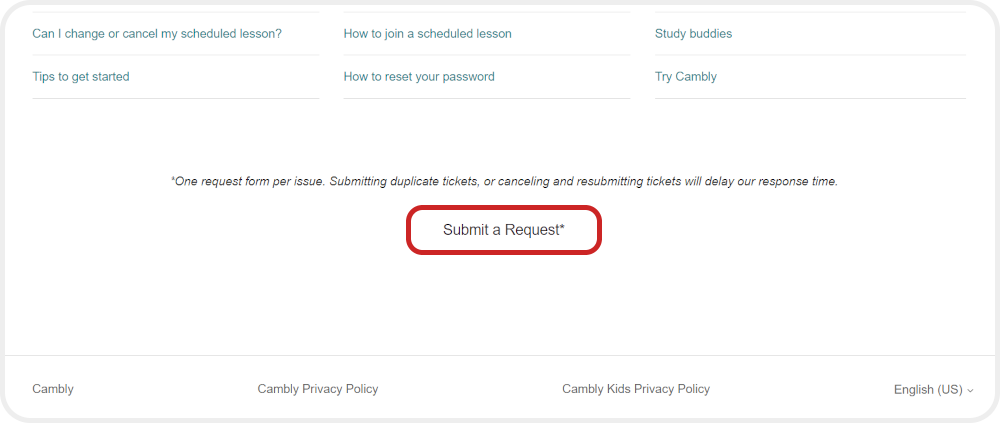Open the Cambly Kids Privacy Policy link
The image size is (1000, 423).
pyautogui.click(x=636, y=389)
